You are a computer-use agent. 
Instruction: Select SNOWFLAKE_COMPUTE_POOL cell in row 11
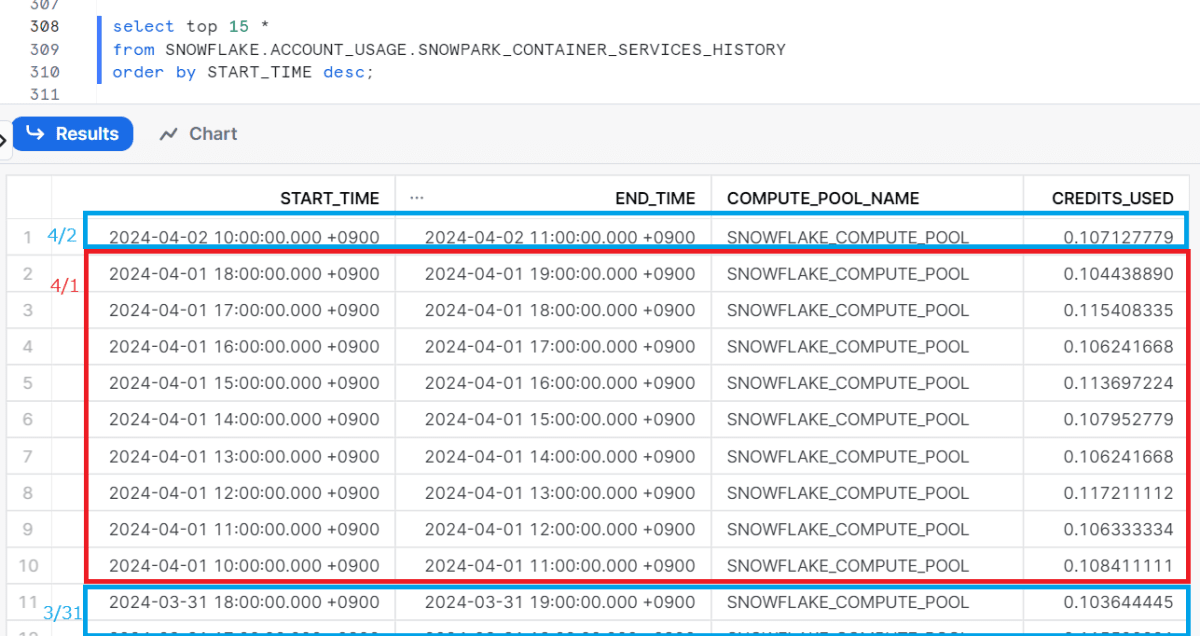[848, 602]
